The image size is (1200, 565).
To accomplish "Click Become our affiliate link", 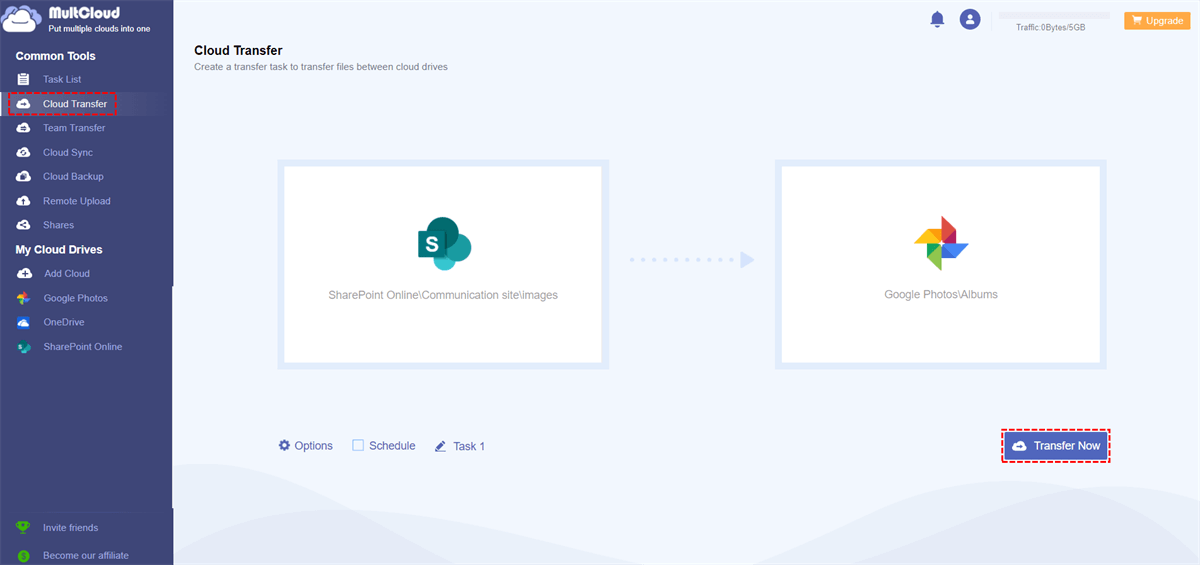I will (x=86, y=555).
